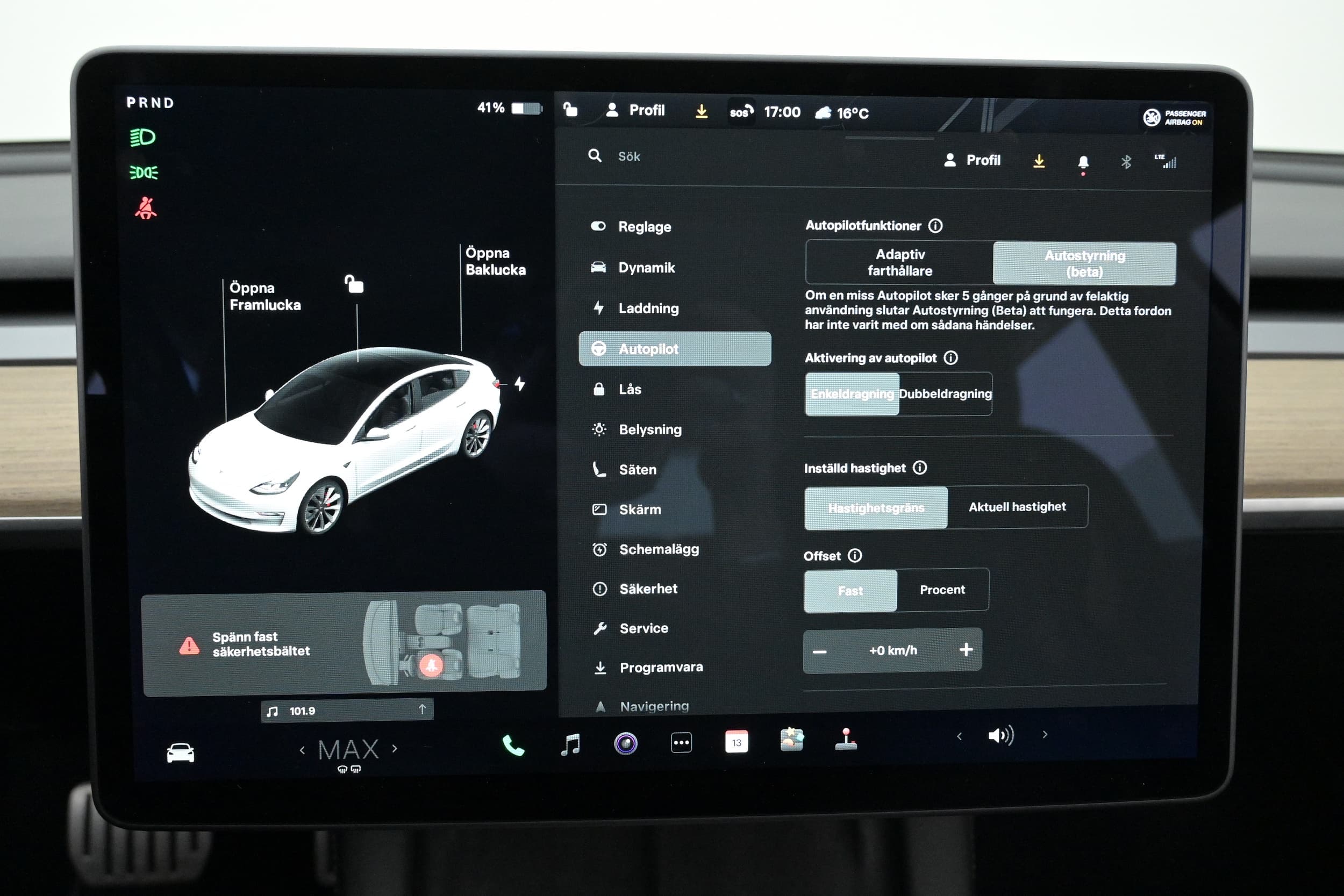Select Procent offset type
Viewport: 1344px width, 896px height.
pos(942,590)
